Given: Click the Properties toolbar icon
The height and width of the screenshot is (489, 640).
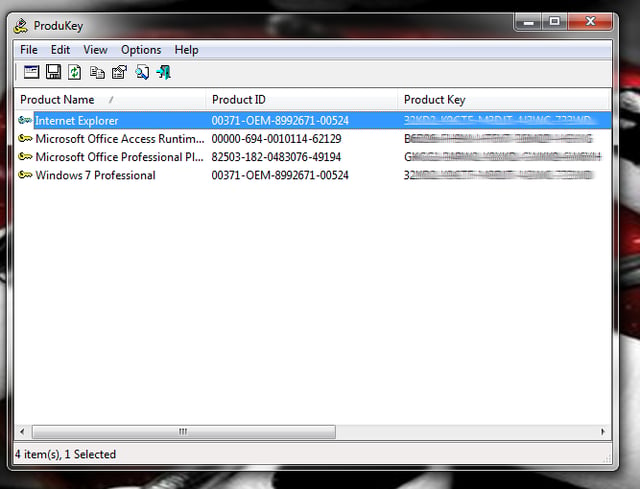Looking at the screenshot, I should tap(119, 73).
